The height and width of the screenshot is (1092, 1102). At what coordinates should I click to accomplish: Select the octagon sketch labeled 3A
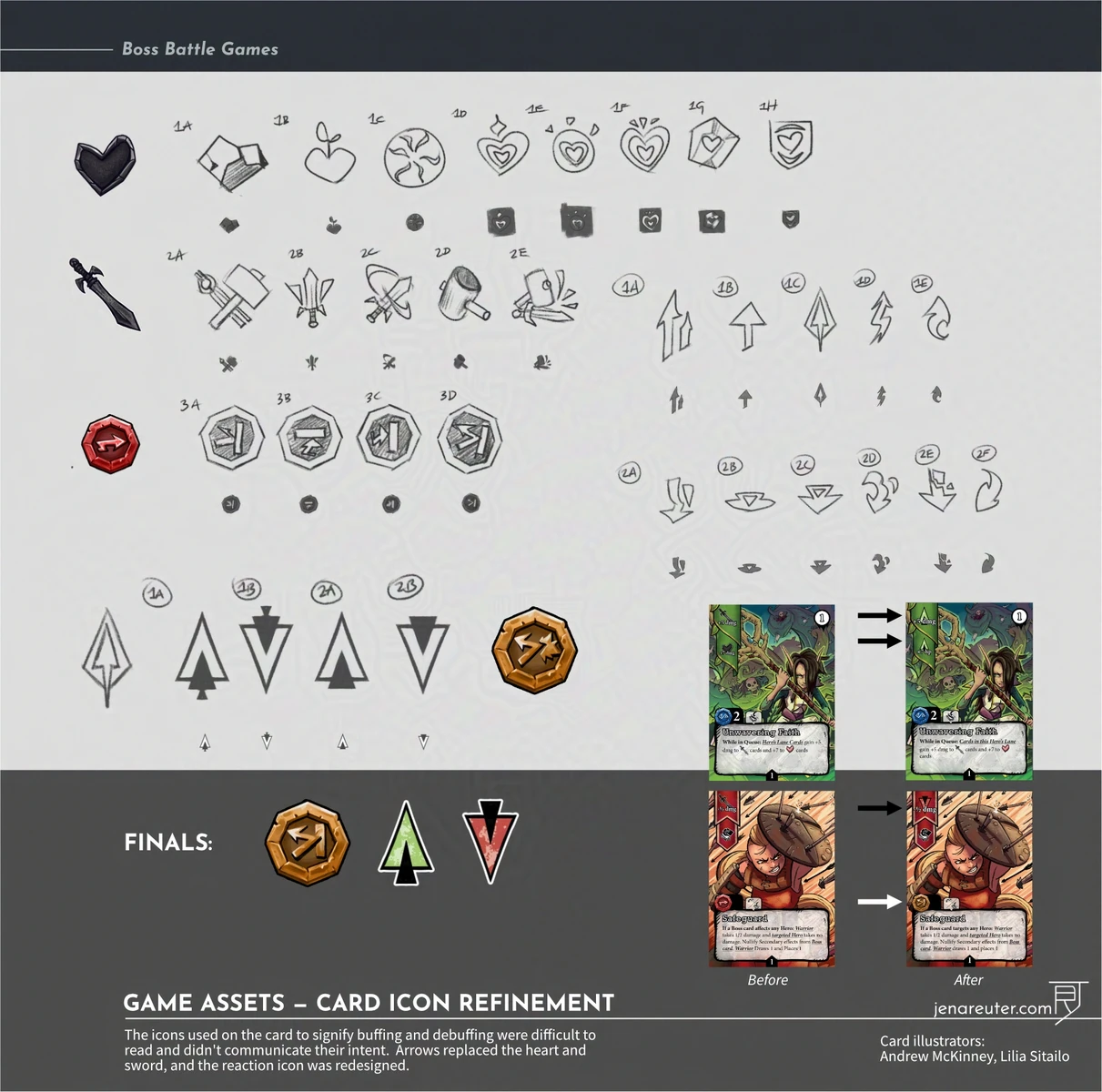[232, 439]
